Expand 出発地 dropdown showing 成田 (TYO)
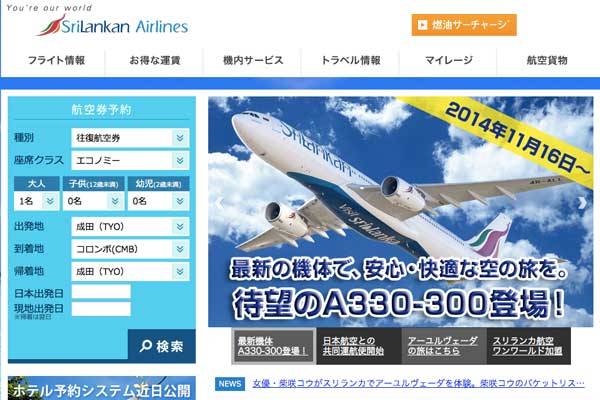 click(130, 227)
